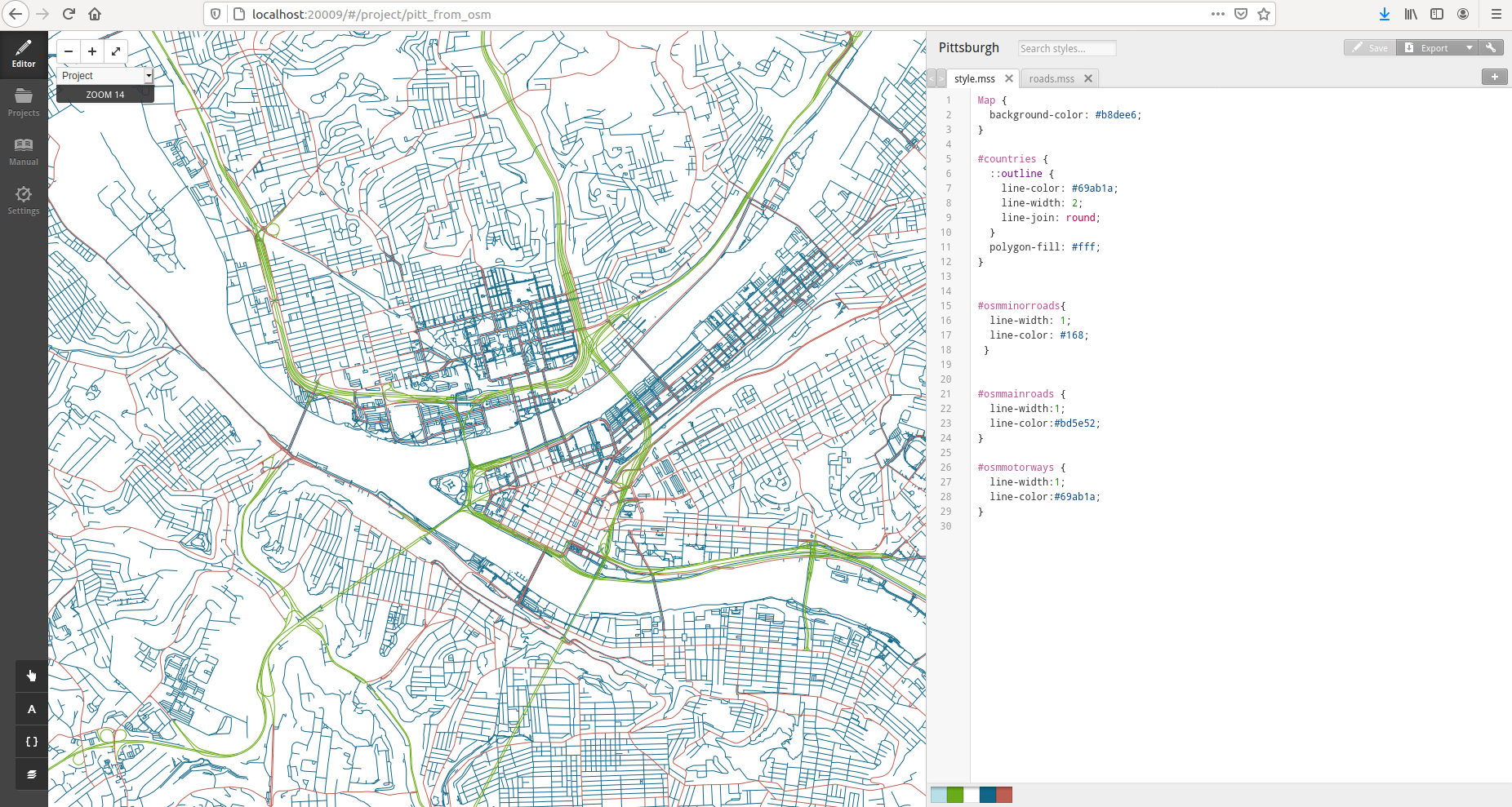
Task: Close the style.mss tab
Action: [x=1009, y=78]
